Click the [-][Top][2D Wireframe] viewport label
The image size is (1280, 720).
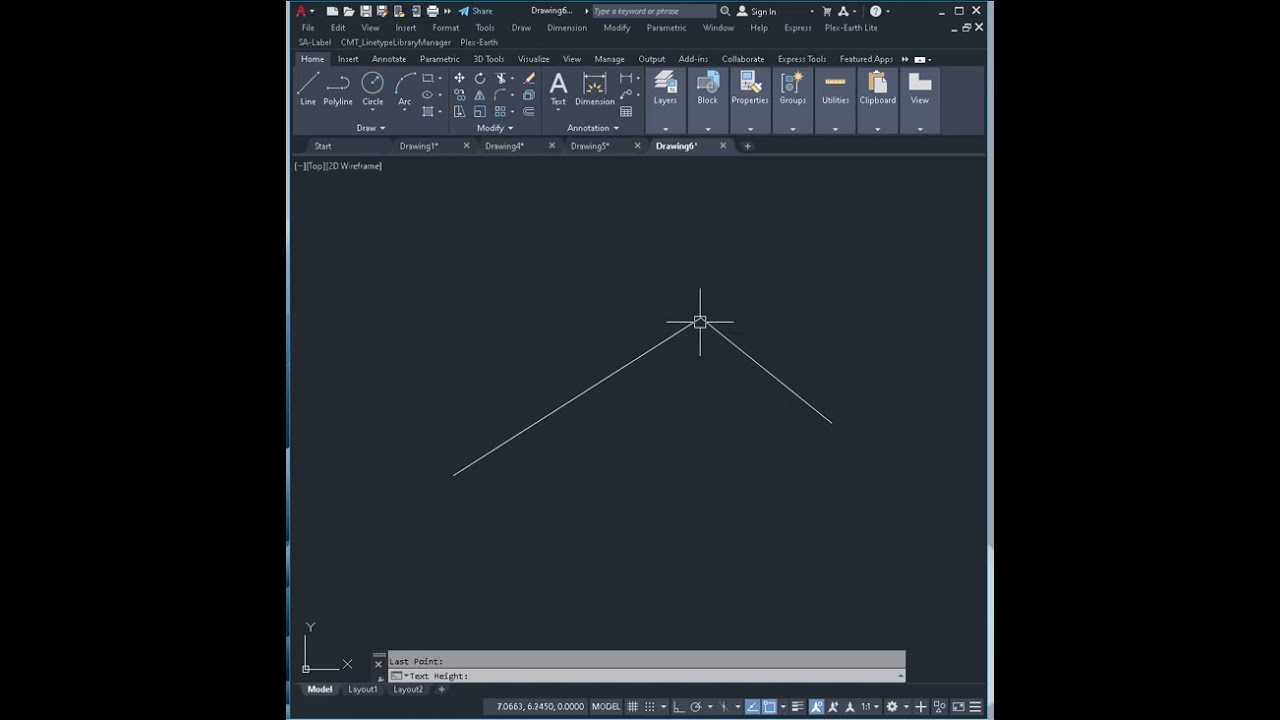(338, 166)
